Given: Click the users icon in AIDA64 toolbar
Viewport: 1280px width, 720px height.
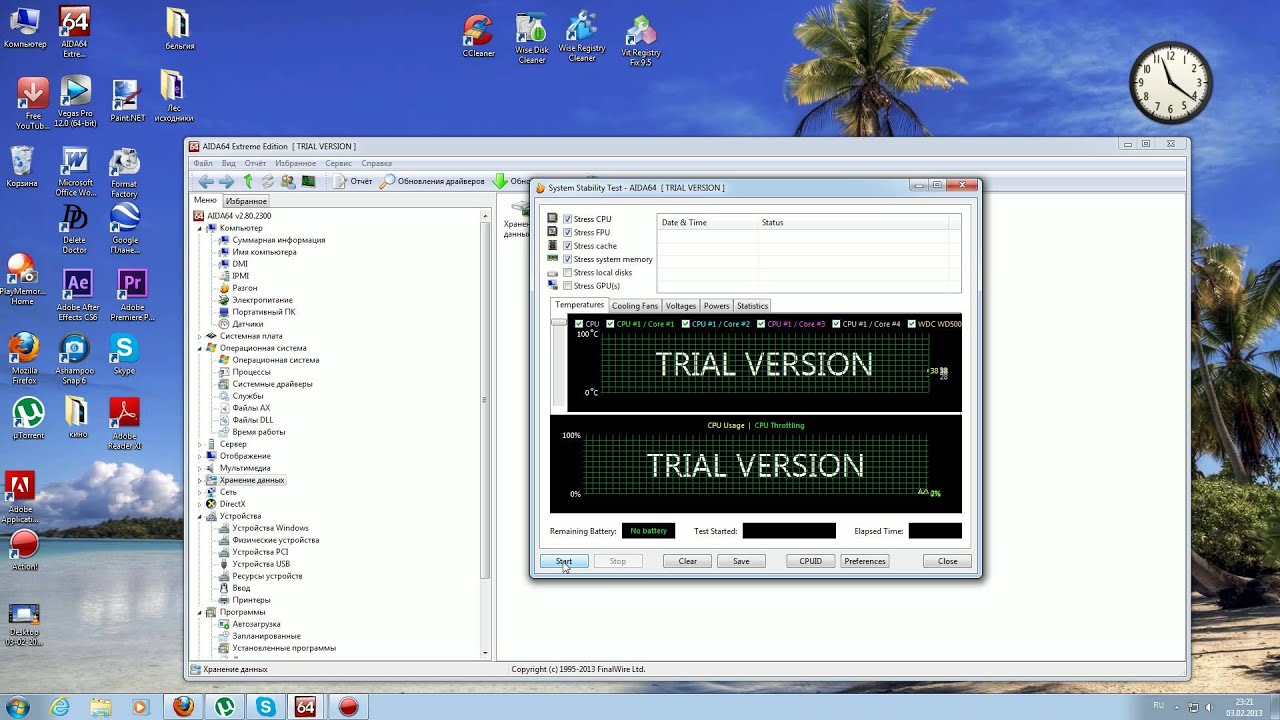Looking at the screenshot, I should [x=288, y=181].
